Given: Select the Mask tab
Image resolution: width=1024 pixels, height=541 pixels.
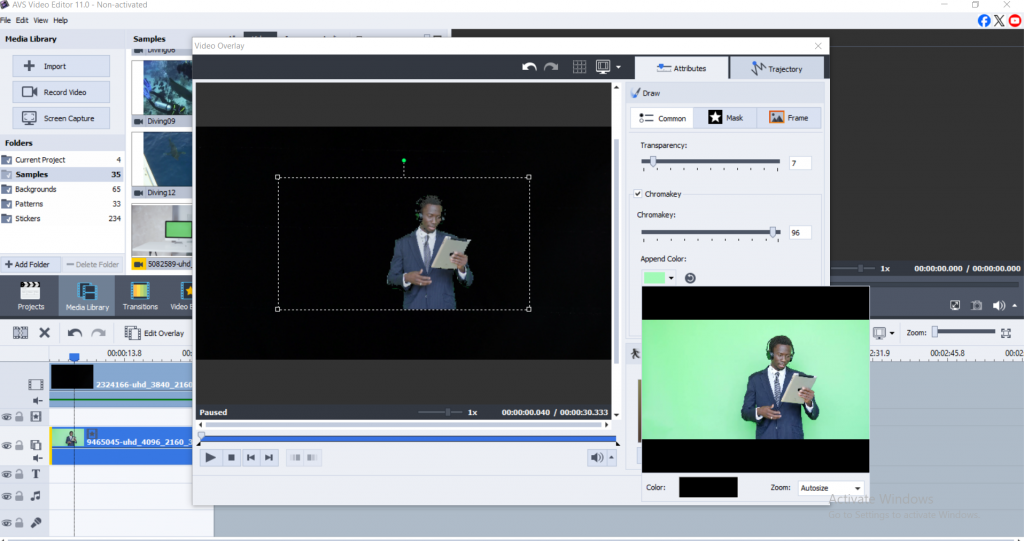Looking at the screenshot, I should (725, 118).
